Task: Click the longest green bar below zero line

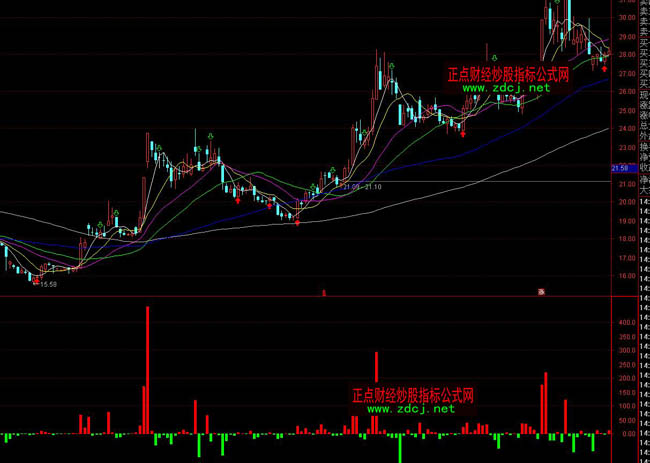Action: [x=400, y=447]
